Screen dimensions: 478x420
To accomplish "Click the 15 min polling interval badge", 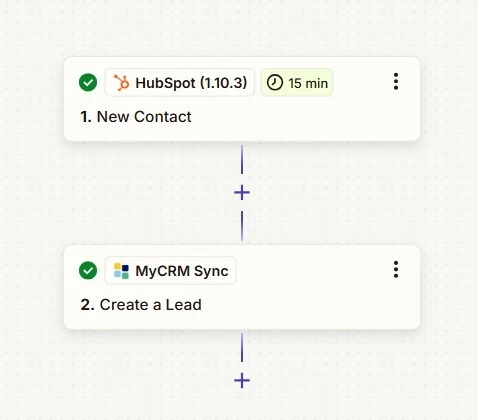I will coord(297,83).
